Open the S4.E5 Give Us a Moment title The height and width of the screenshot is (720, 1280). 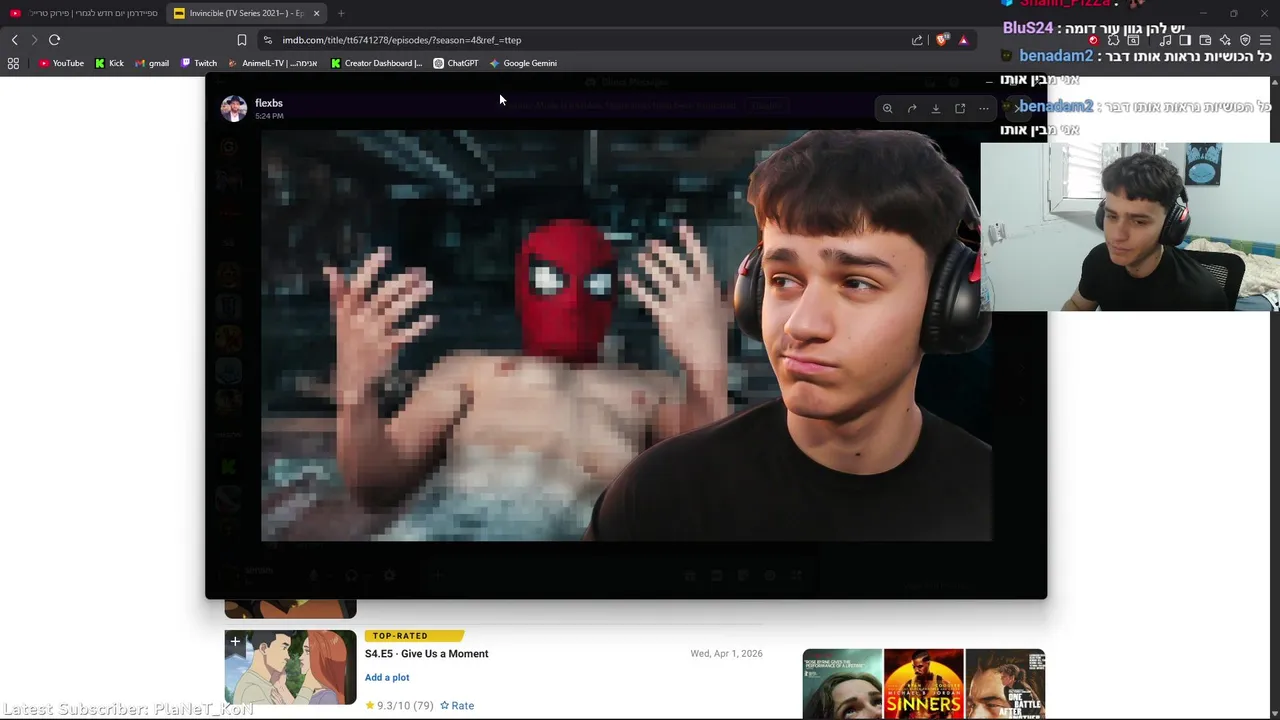[426, 654]
